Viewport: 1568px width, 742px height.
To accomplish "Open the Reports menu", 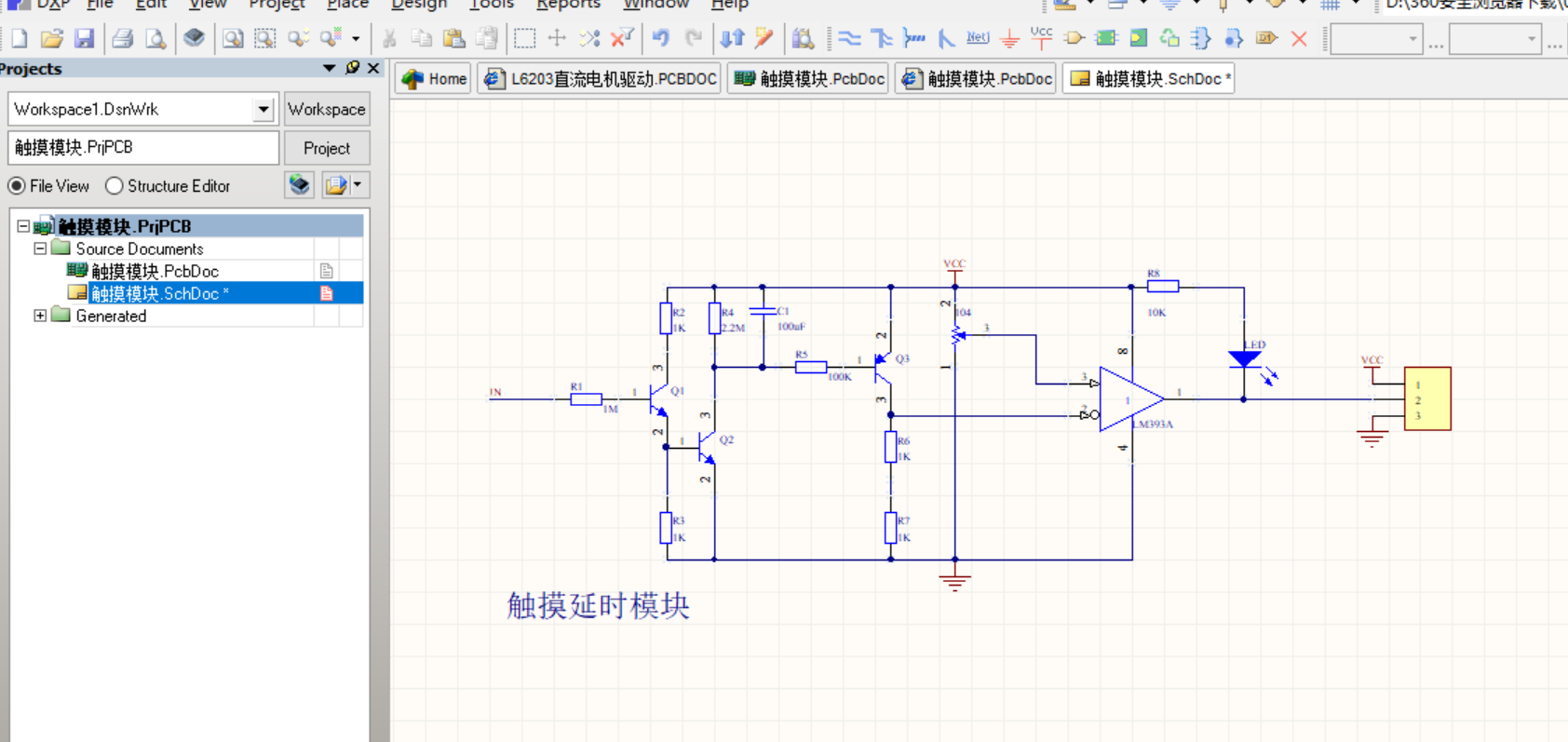I will pyautogui.click(x=568, y=5).
